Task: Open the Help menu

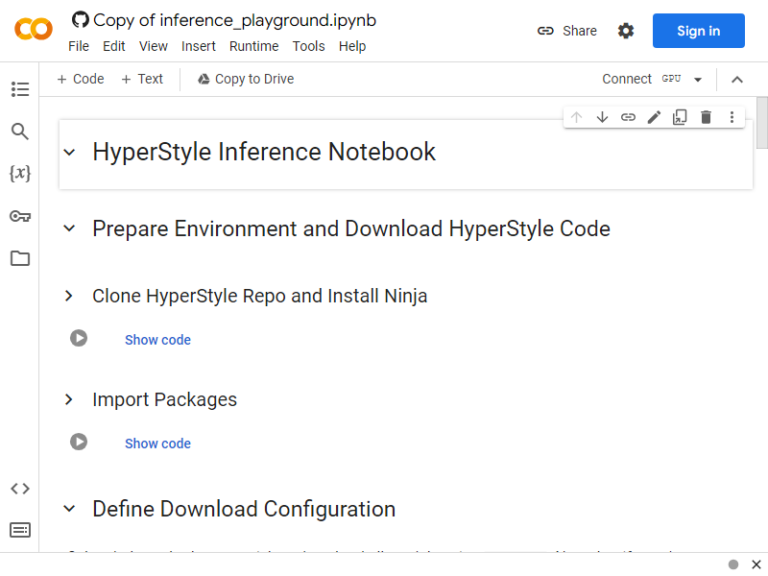Action: click(x=352, y=46)
